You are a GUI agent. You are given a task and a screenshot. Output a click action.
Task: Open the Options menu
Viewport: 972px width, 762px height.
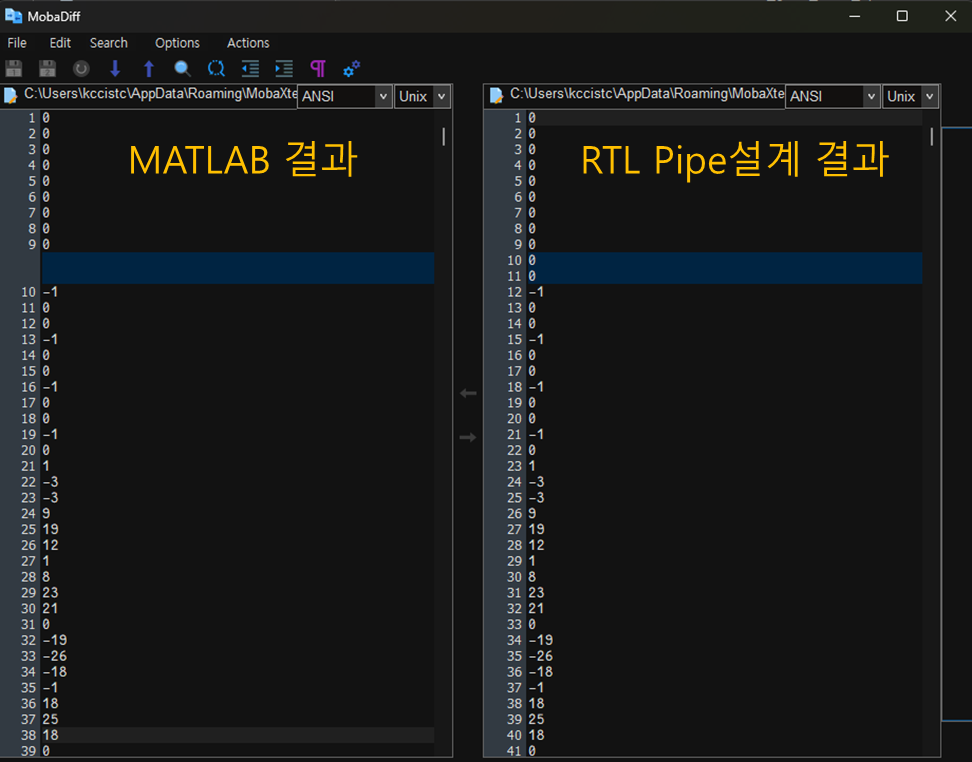coord(177,43)
